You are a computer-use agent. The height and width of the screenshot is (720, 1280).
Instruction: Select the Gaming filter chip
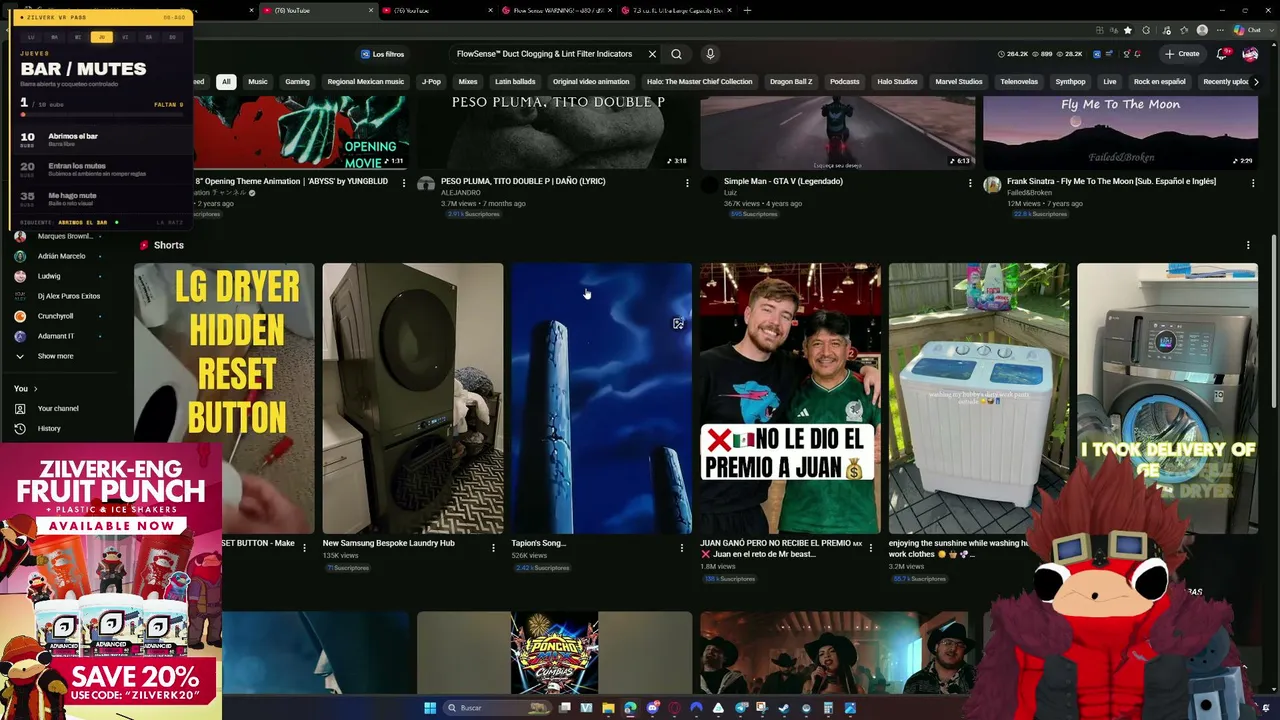coord(297,82)
